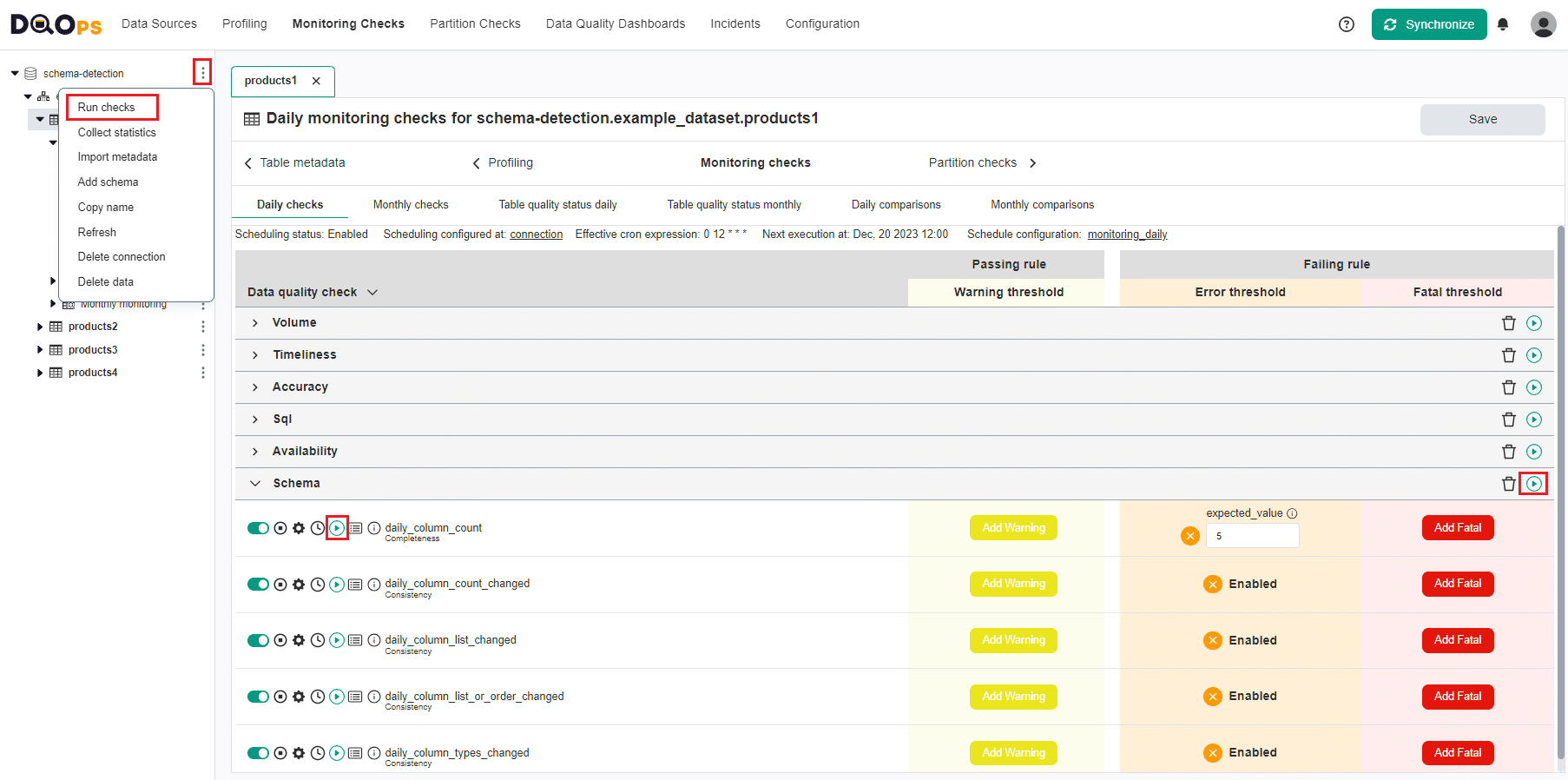
Task: Click the Synchronize button
Action: pyautogui.click(x=1428, y=24)
